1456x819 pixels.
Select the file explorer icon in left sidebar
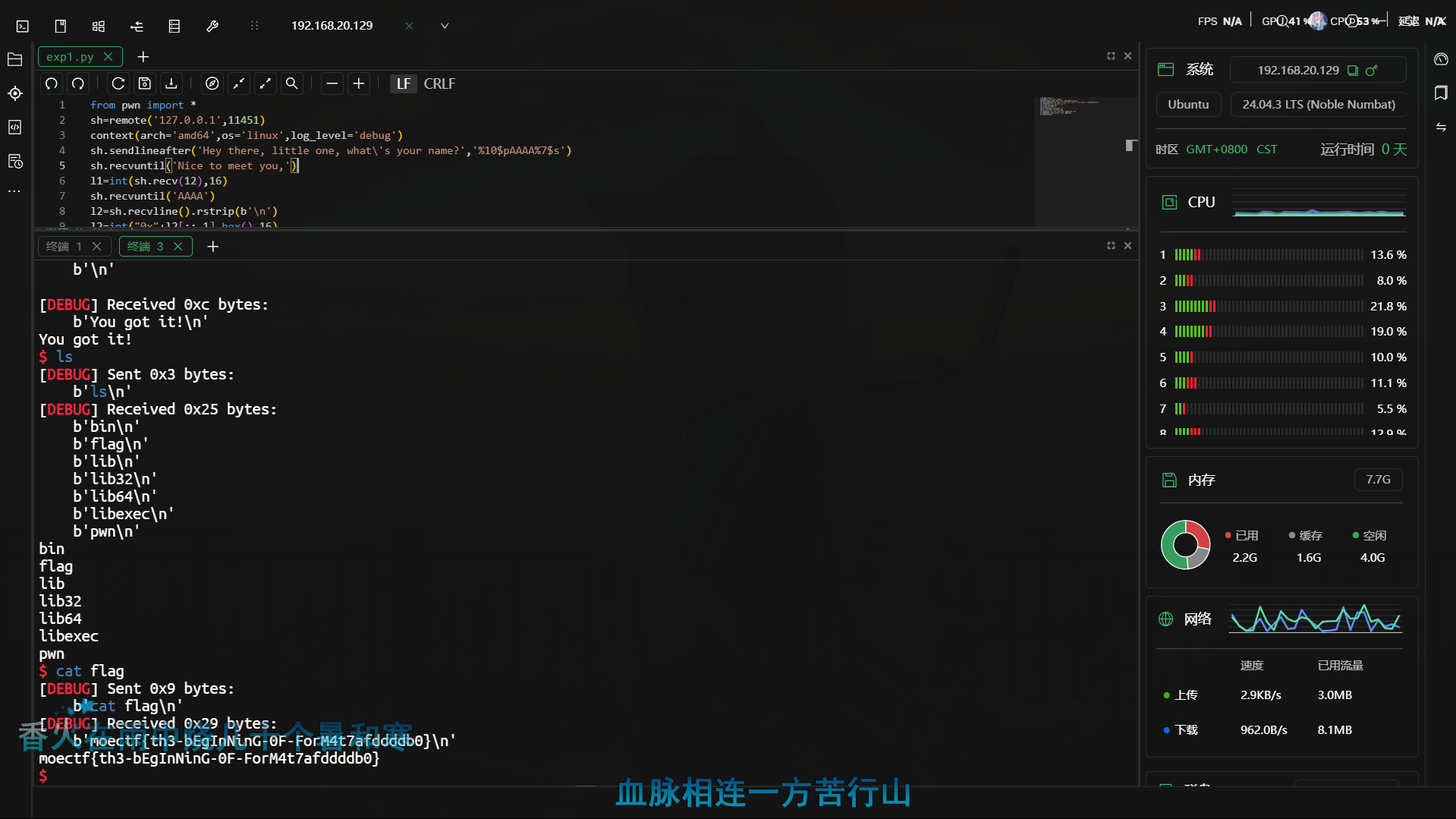click(x=14, y=59)
